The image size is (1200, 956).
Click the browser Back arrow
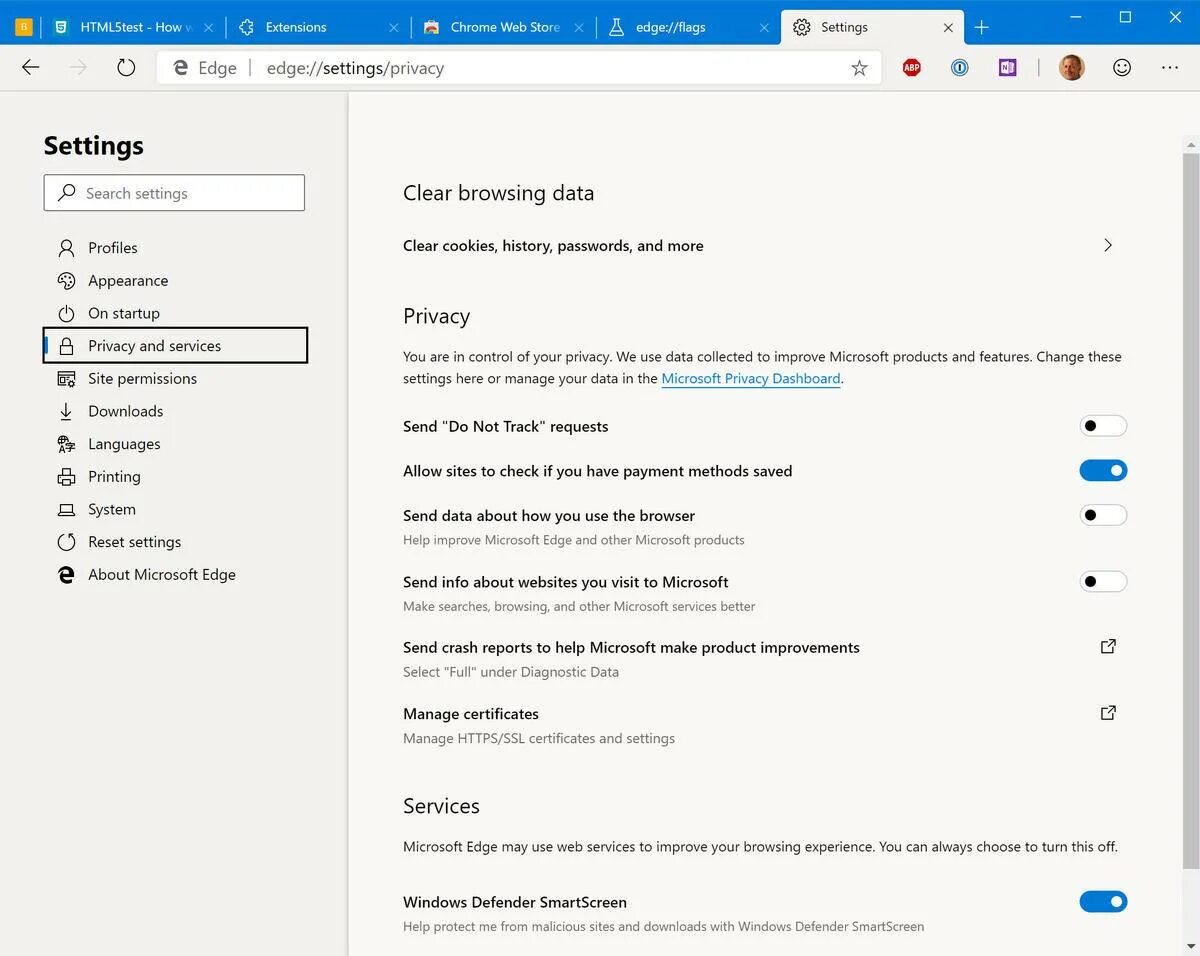pos(31,67)
